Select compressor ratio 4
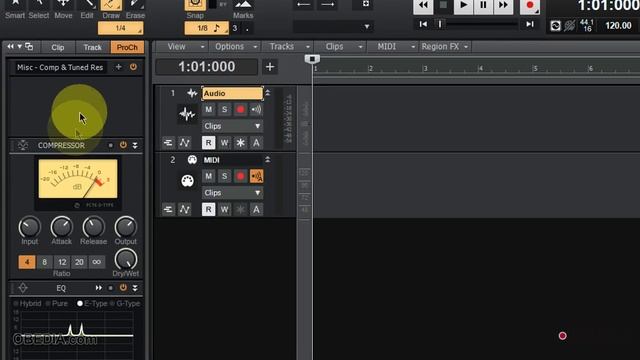Viewport: 640px width, 360px height. click(27, 262)
